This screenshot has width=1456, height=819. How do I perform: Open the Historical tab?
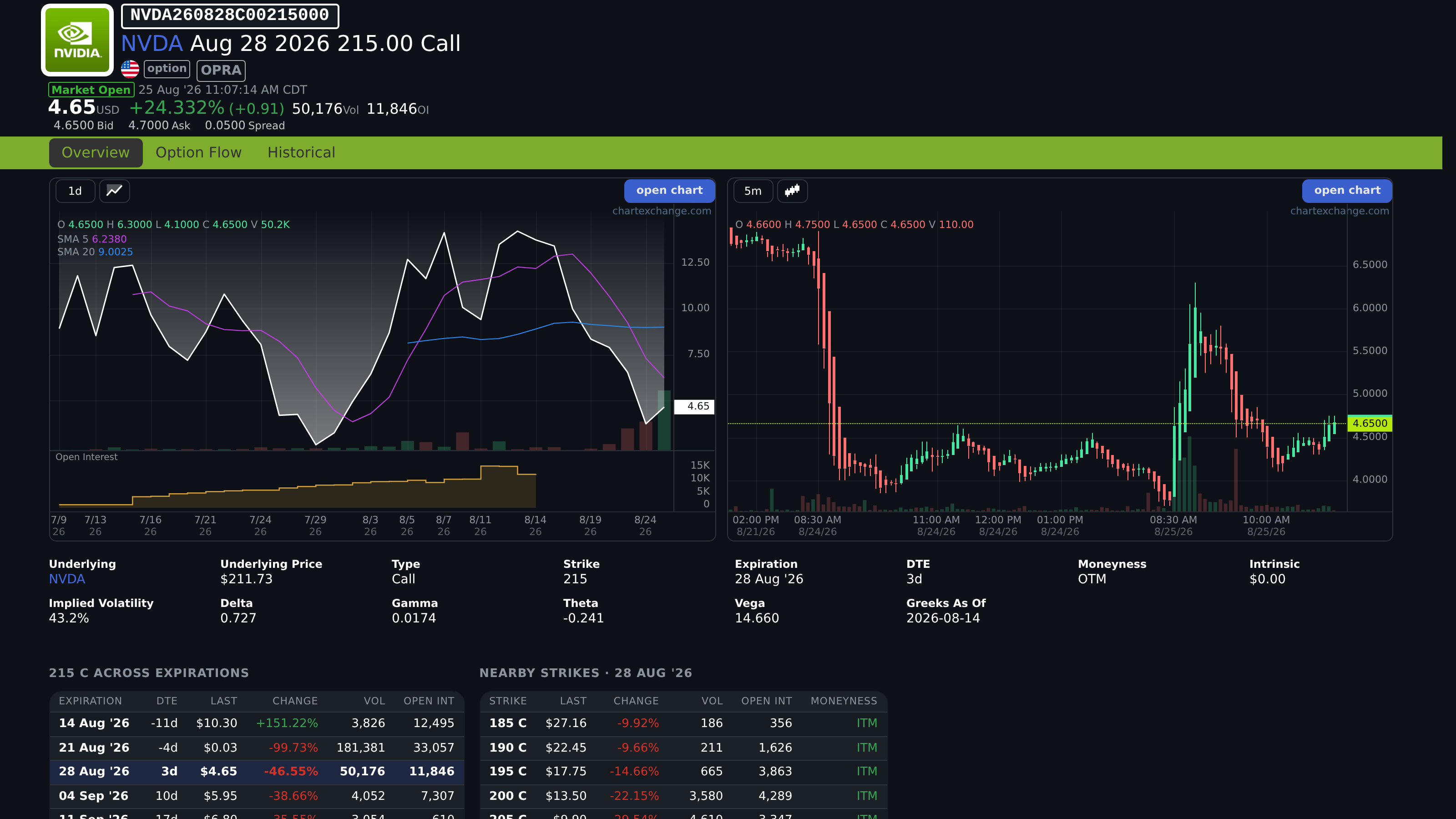point(301,152)
